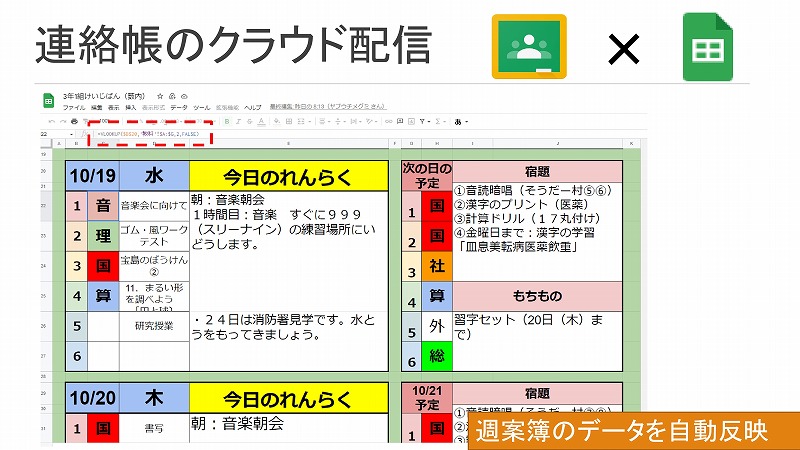Open the input tools あ dropdown
The height and width of the screenshot is (450, 800).
pyautogui.click(x=461, y=122)
